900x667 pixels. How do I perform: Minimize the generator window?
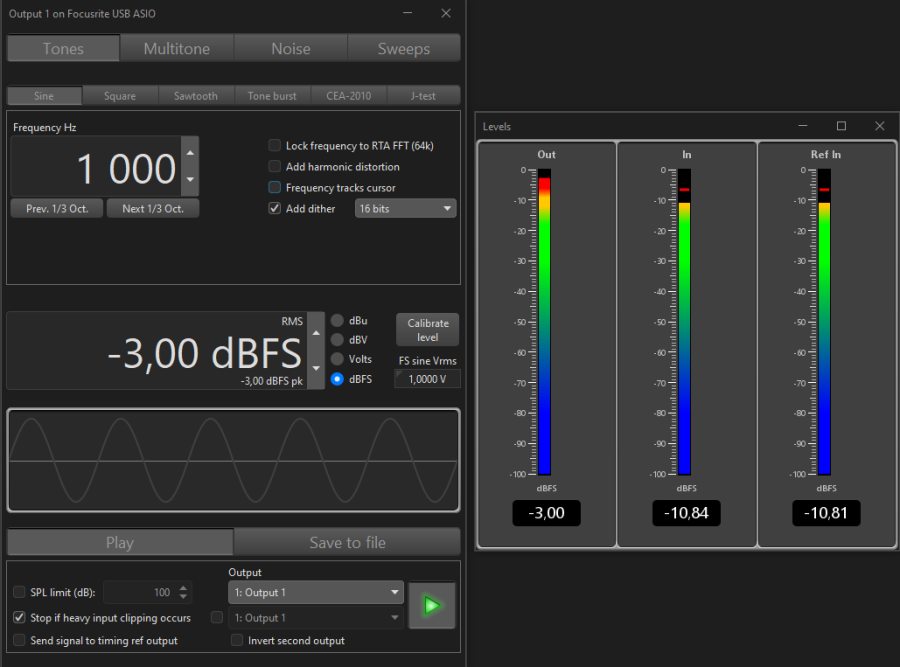point(408,13)
